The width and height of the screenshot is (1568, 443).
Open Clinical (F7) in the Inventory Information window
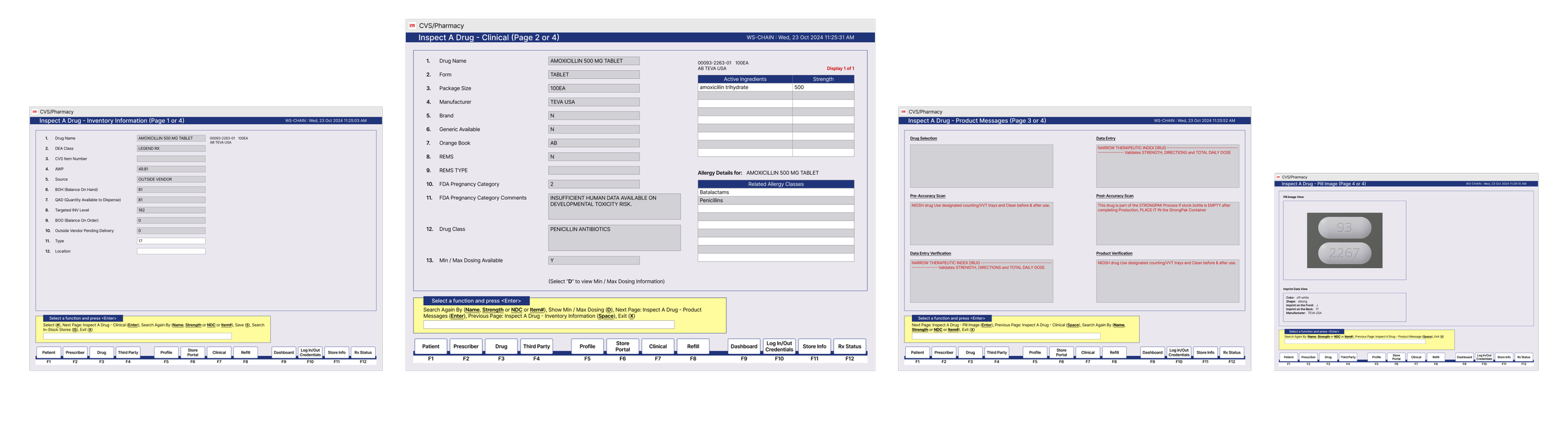tap(219, 353)
